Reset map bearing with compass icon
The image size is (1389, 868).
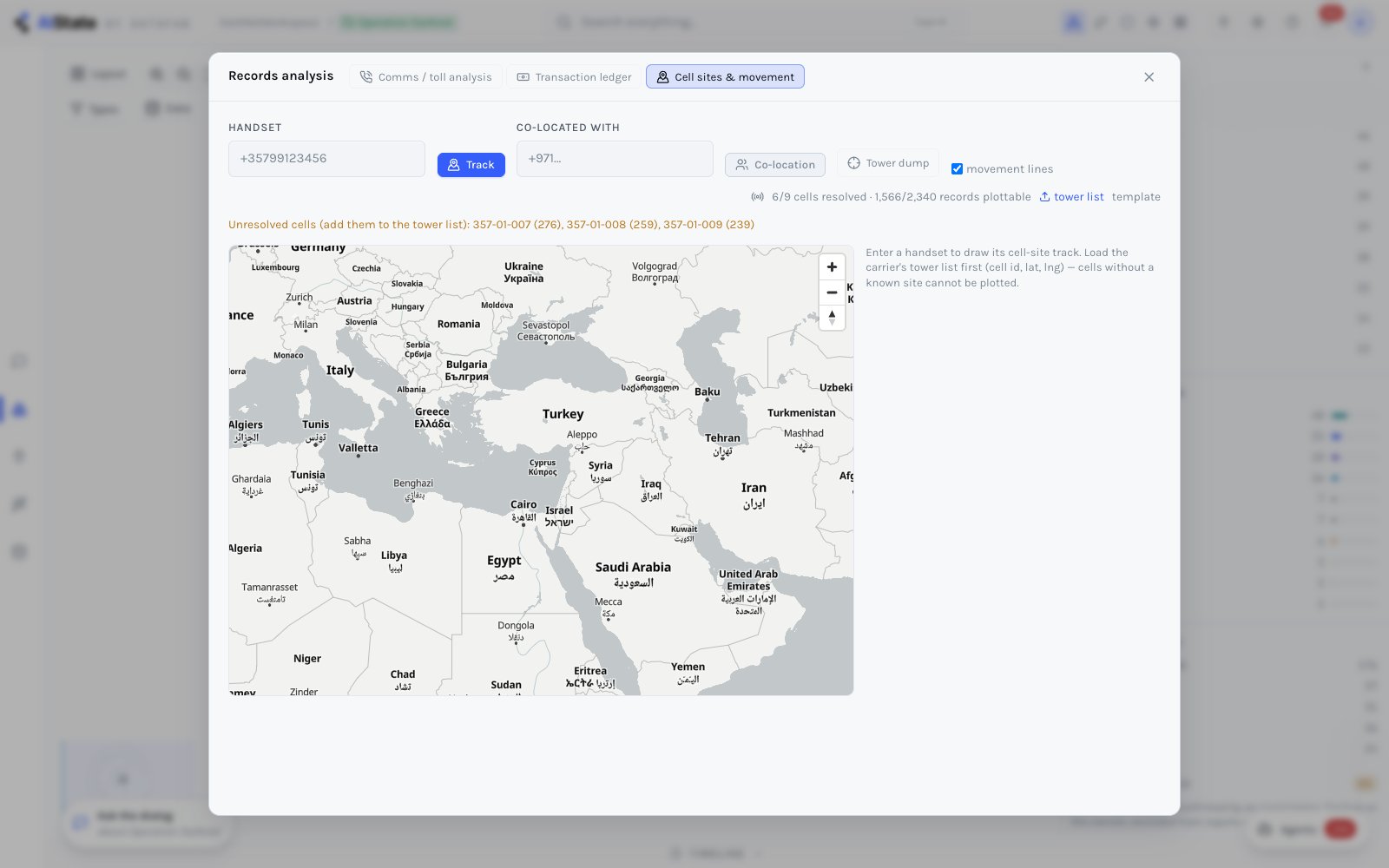(x=832, y=318)
